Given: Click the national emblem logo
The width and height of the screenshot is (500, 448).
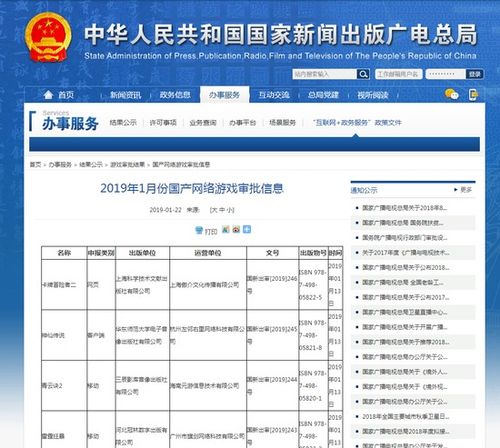Looking at the screenshot, I should 48,37.
